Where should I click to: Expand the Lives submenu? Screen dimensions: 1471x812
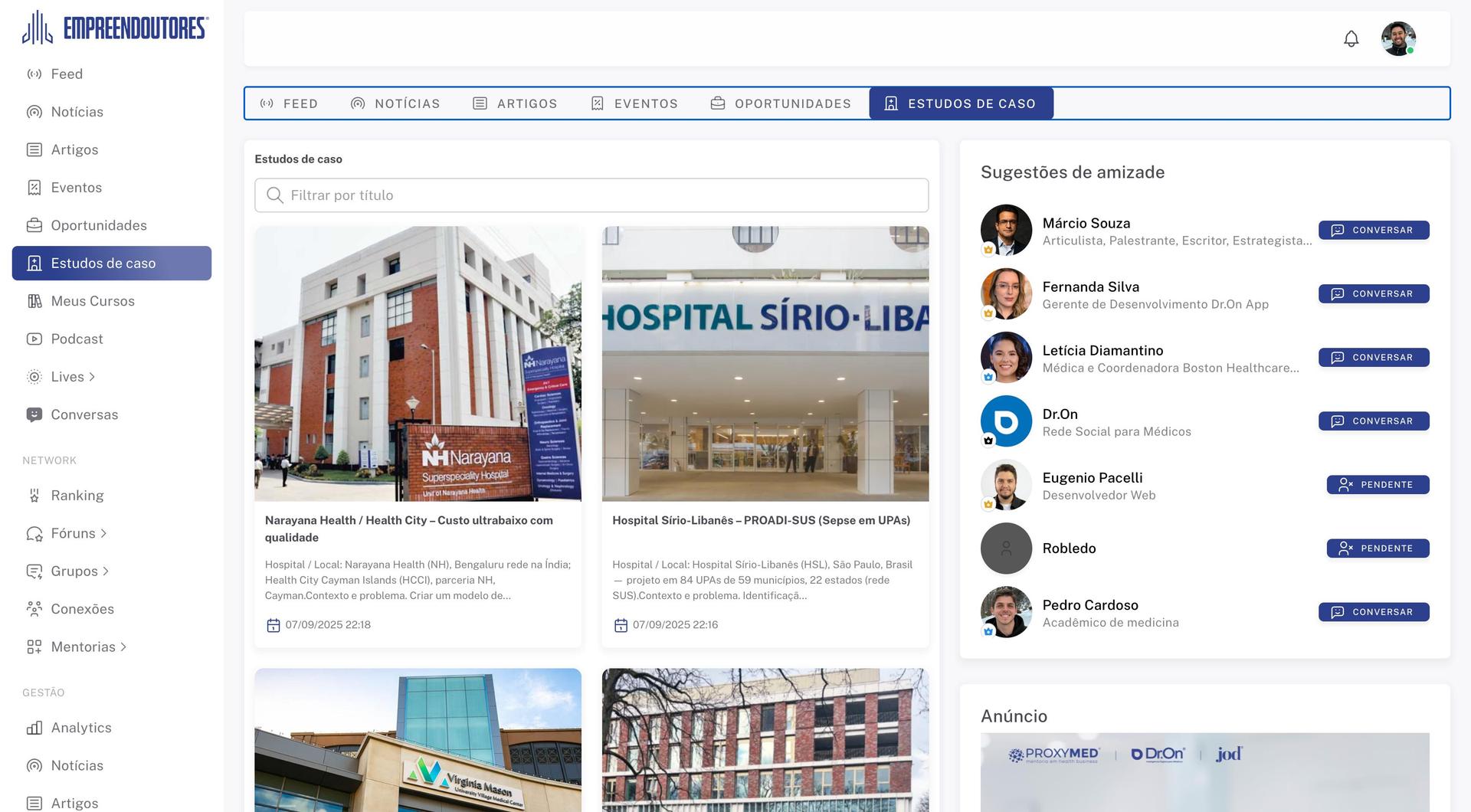click(x=92, y=377)
